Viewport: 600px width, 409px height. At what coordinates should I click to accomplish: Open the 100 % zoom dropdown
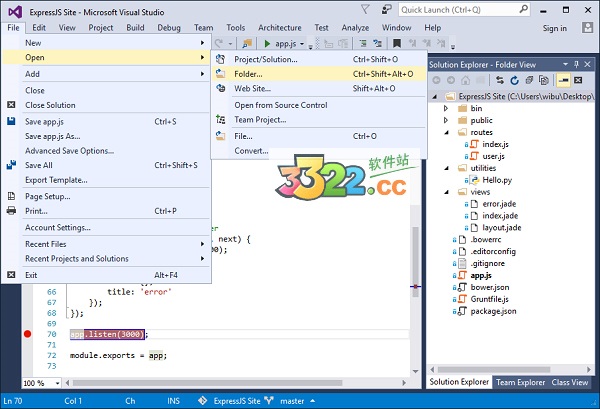point(57,383)
